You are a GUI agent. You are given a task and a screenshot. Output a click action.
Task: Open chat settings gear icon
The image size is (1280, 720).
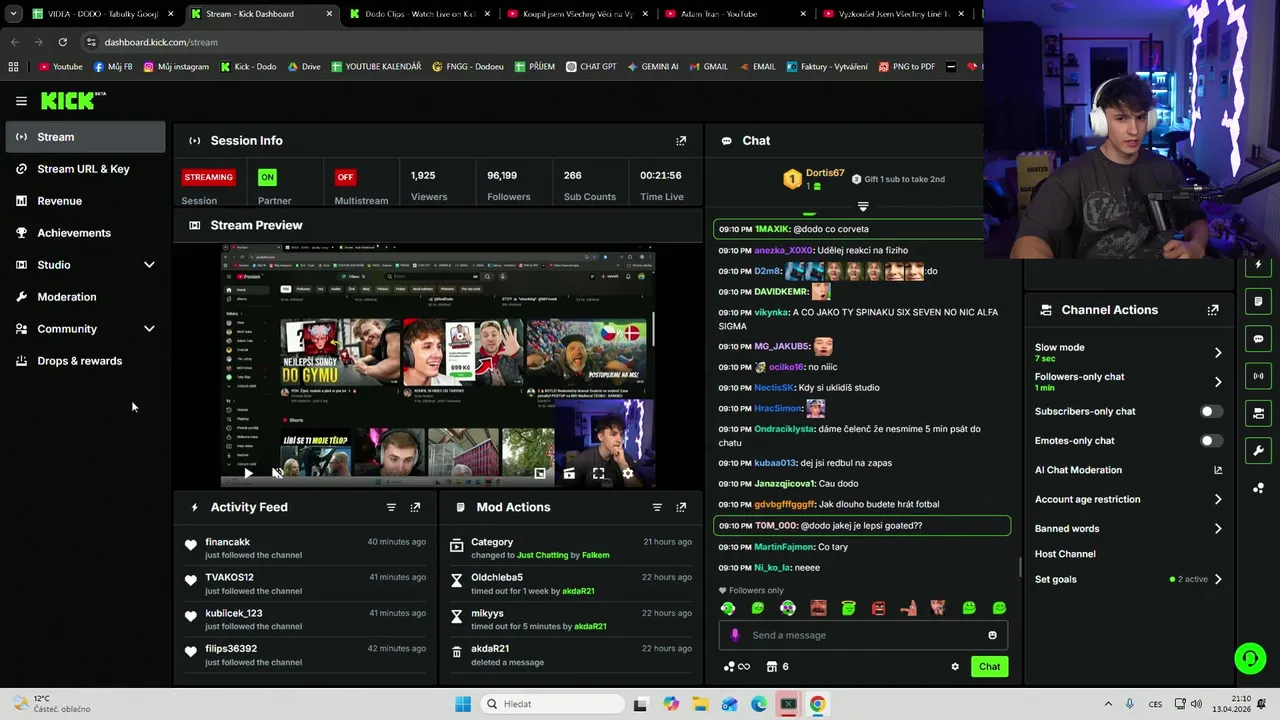coord(955,667)
